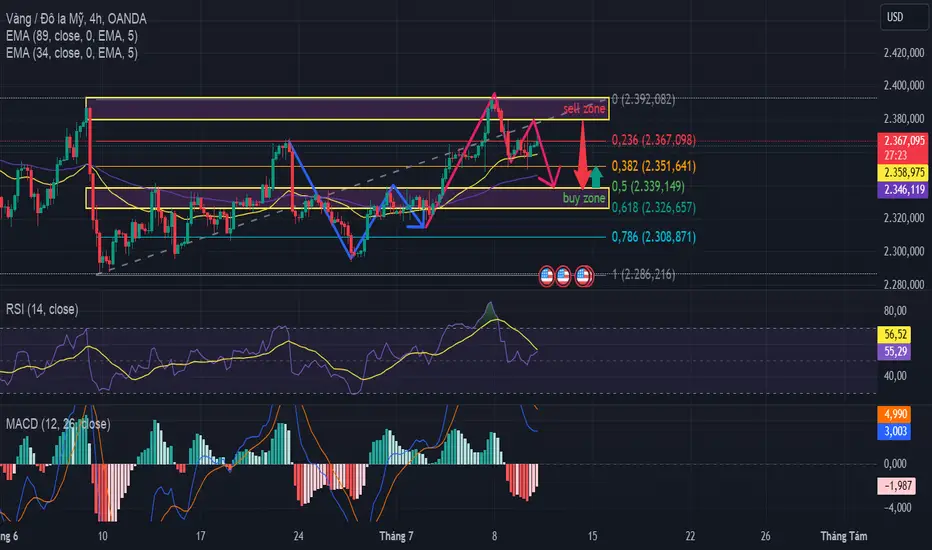932x550 pixels.
Task: Select the EMA (89, close, 0, EMA, 5) legend
Action: [x=72, y=36]
